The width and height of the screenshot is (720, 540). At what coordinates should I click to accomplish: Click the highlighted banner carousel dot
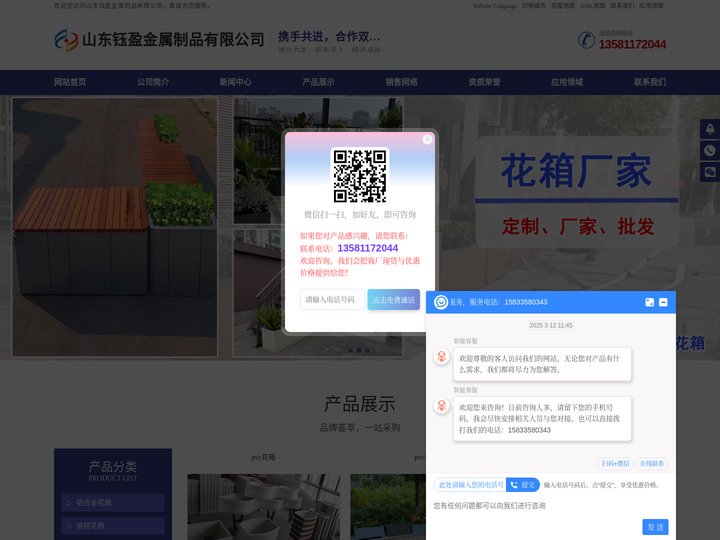click(x=359, y=350)
